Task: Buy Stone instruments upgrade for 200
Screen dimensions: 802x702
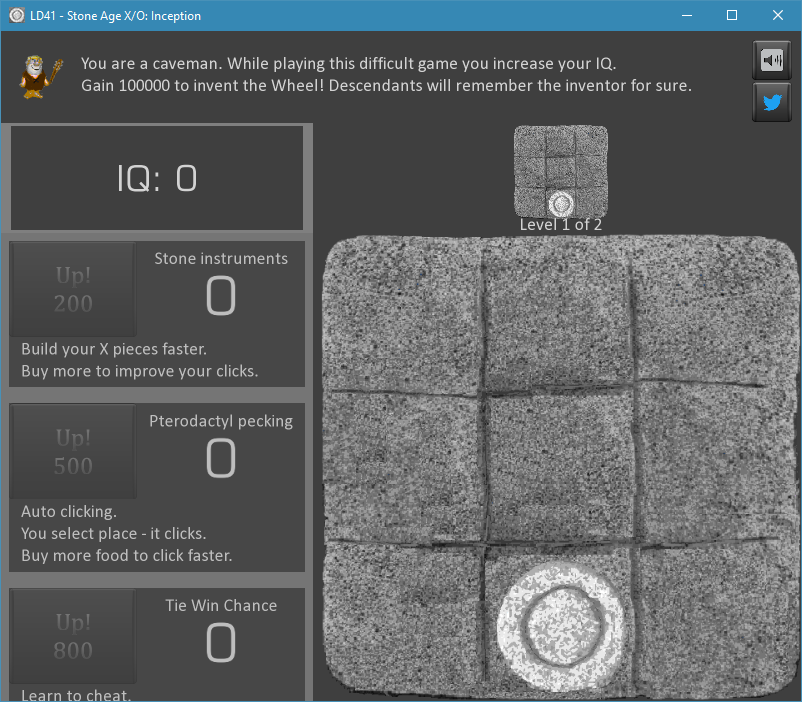Action: tap(73, 289)
